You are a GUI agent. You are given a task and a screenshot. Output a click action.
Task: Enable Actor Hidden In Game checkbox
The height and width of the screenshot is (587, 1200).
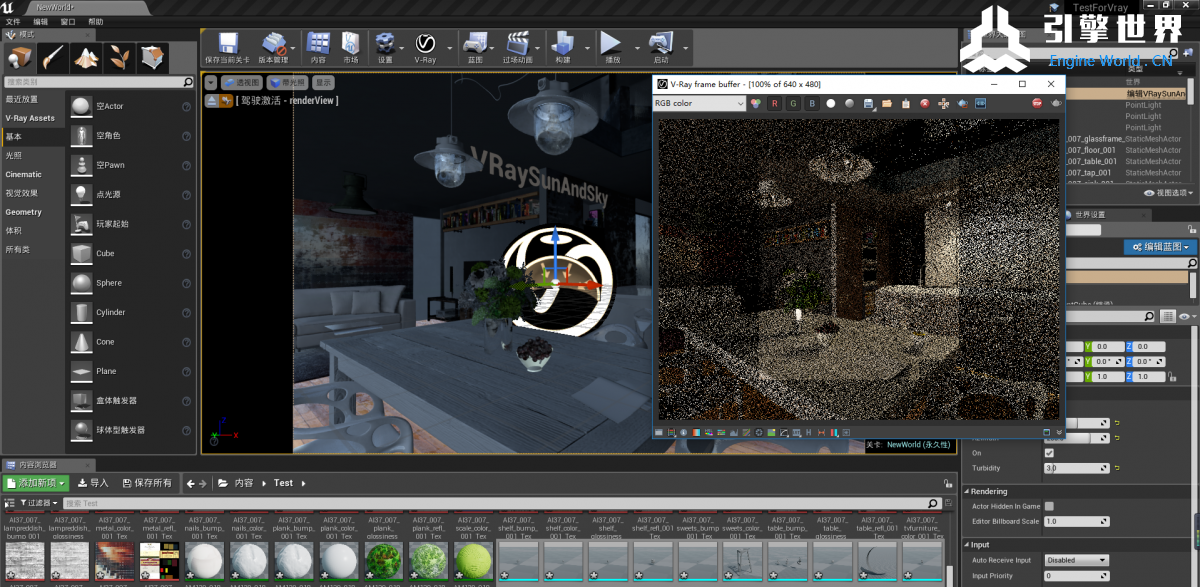click(x=1049, y=506)
